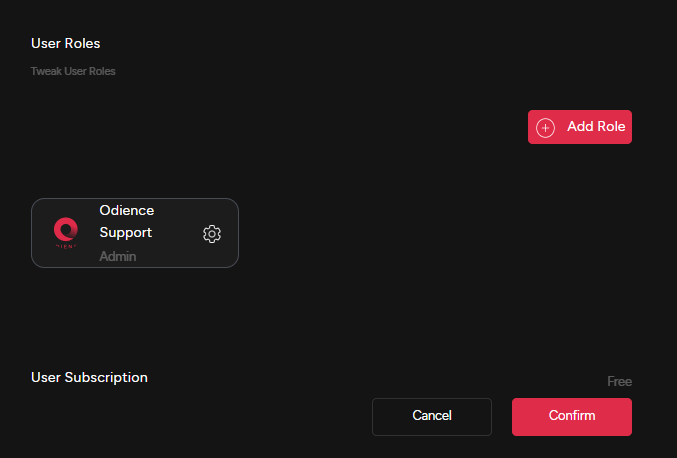Click the Admin label on the role card
The height and width of the screenshot is (458, 677).
pyautogui.click(x=118, y=256)
